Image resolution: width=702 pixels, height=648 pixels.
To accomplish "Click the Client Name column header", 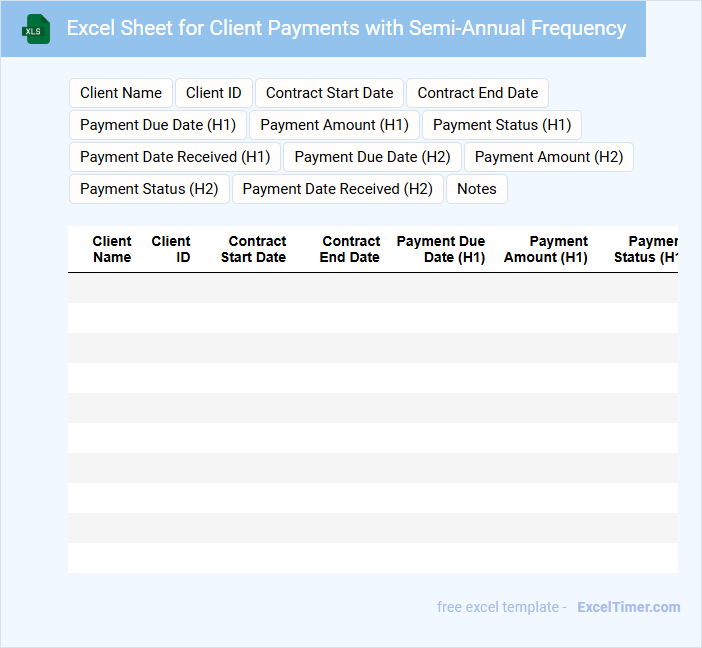I will 112,249.
